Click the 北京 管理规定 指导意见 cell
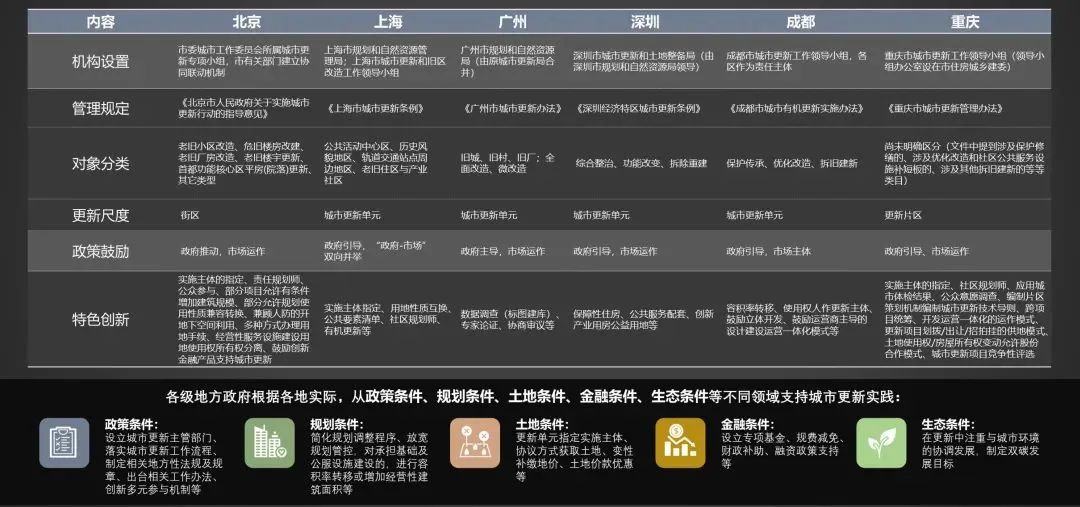This screenshot has height=507, width=1080. [243, 108]
